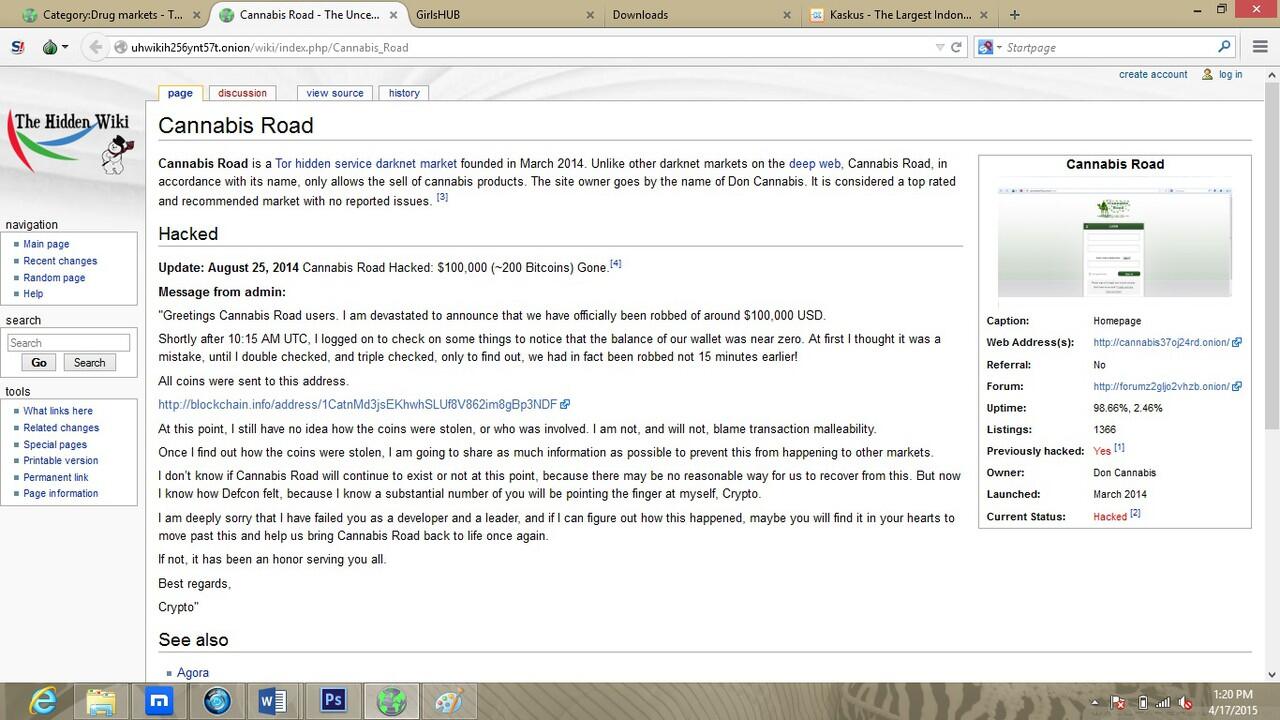Screen dimensions: 1280x720
Task: Click the wiki Search button
Action: coord(89,363)
